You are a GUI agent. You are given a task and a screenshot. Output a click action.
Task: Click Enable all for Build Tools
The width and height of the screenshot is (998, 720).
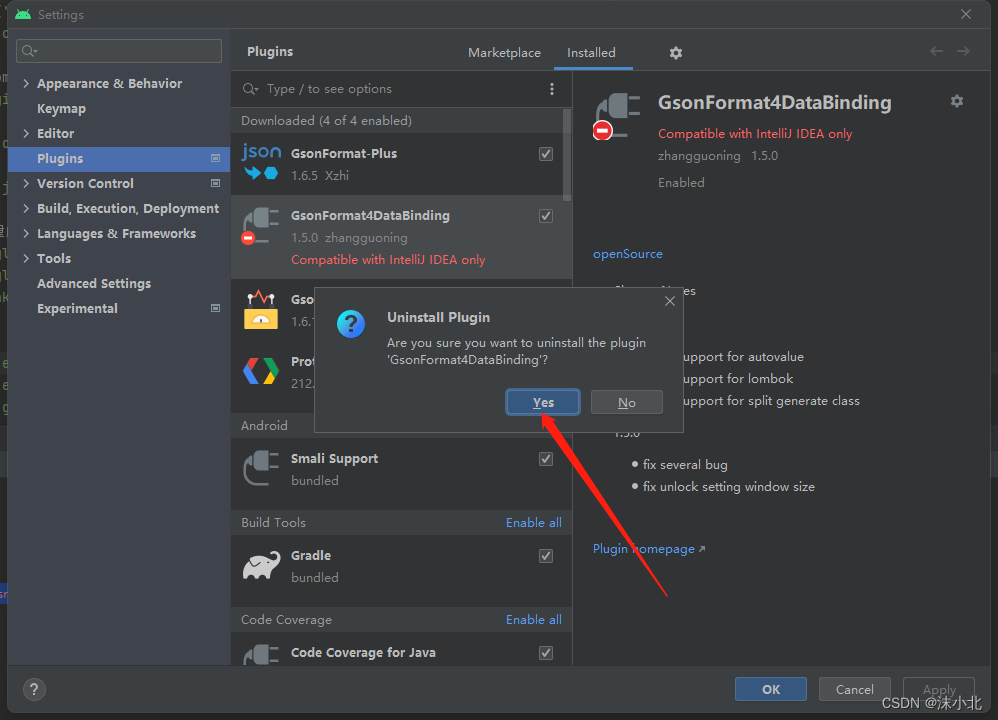coord(533,523)
